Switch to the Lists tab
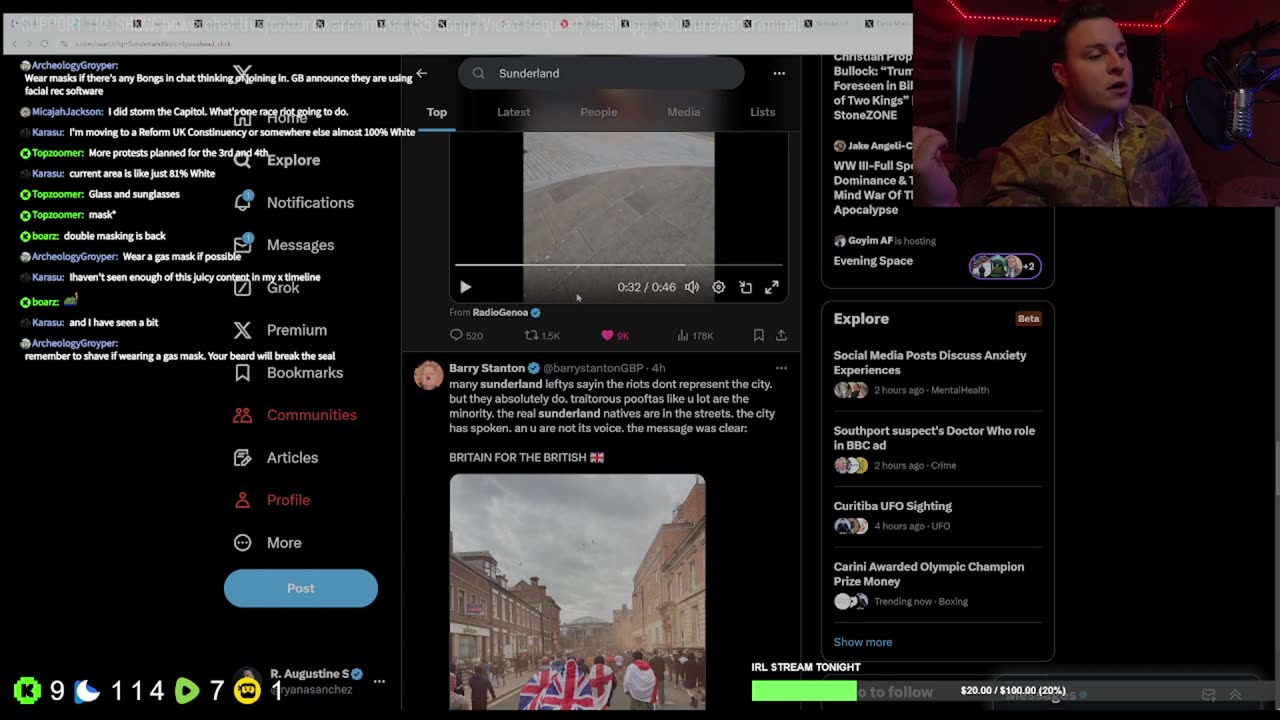The width and height of the screenshot is (1280, 720). (x=763, y=112)
